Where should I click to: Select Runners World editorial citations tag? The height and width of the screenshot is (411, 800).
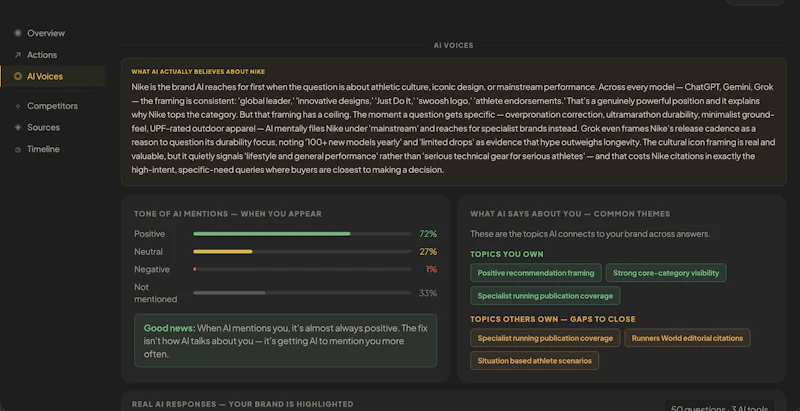687,338
